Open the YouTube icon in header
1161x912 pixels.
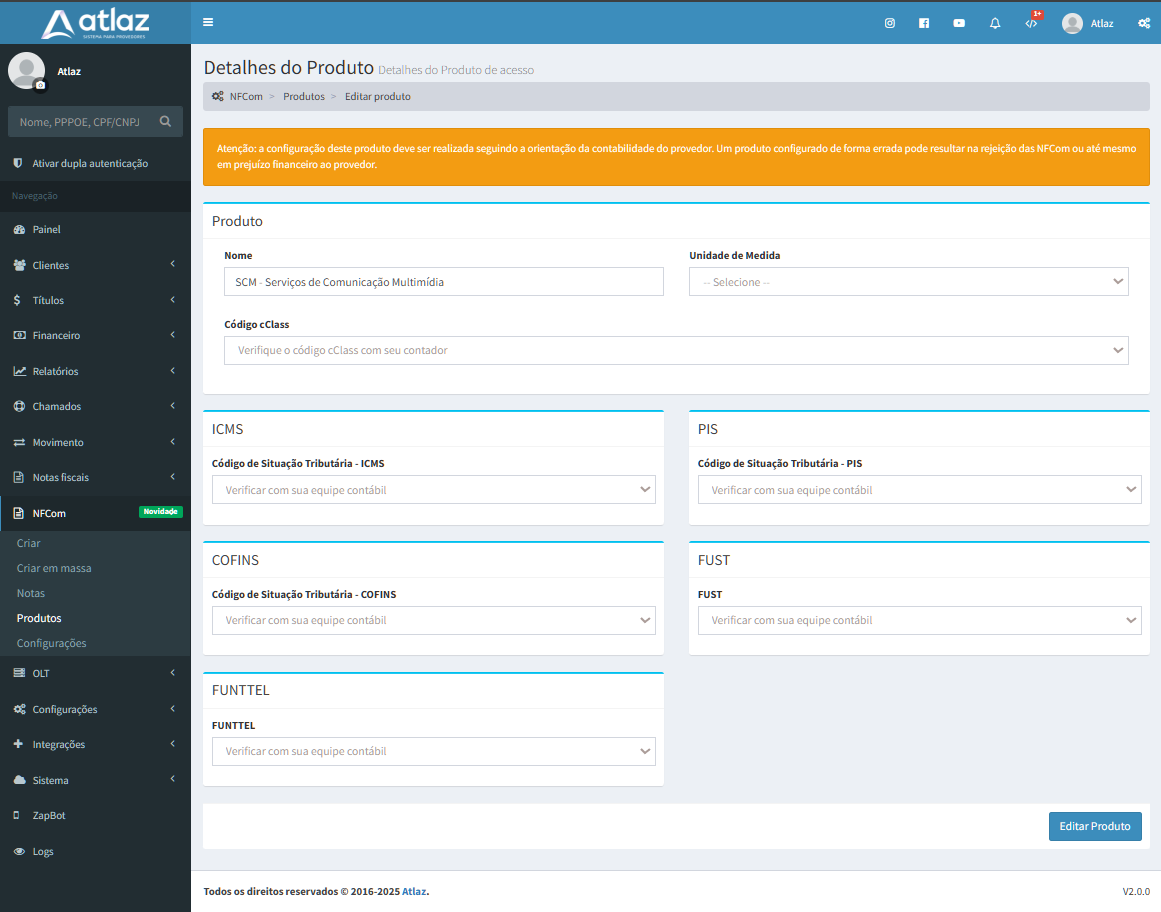(x=959, y=23)
